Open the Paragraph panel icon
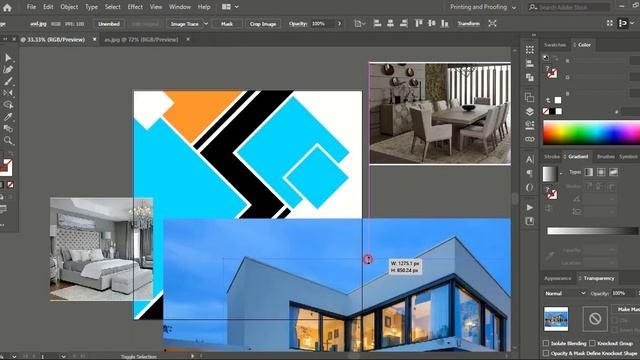640x360 pixels. tap(530, 173)
